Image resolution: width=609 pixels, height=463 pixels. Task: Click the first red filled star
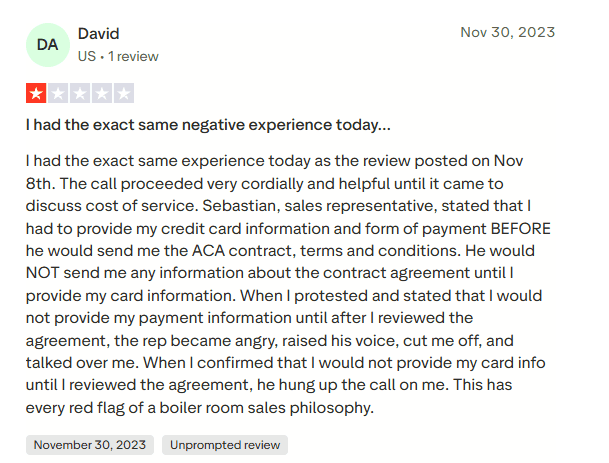pos(35,94)
